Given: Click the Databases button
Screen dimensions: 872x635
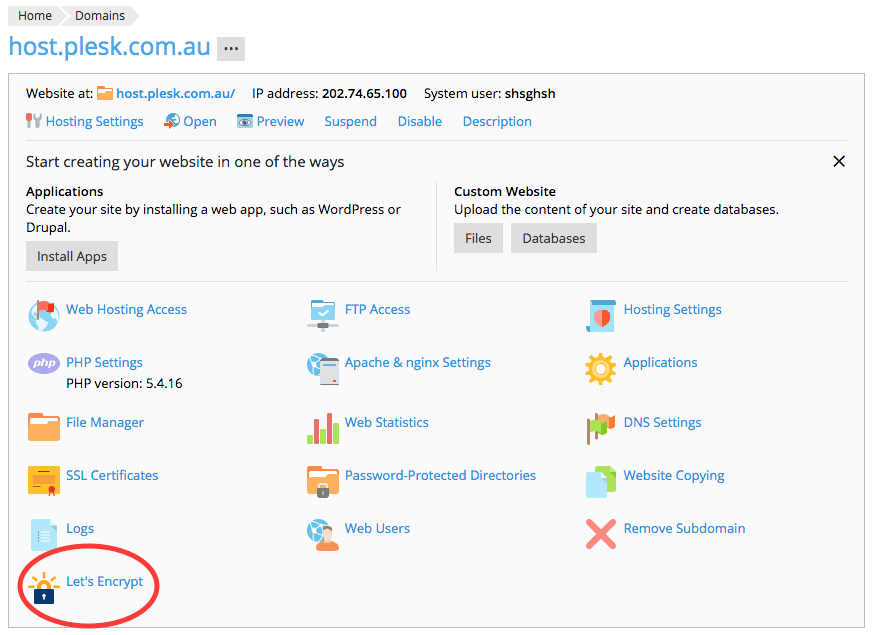Looking at the screenshot, I should coord(554,238).
